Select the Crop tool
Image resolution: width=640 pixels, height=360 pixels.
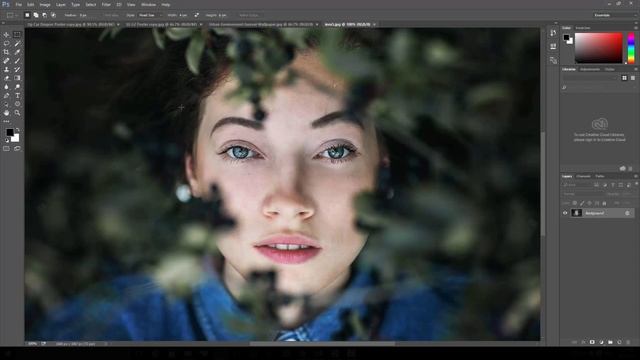tap(6, 52)
